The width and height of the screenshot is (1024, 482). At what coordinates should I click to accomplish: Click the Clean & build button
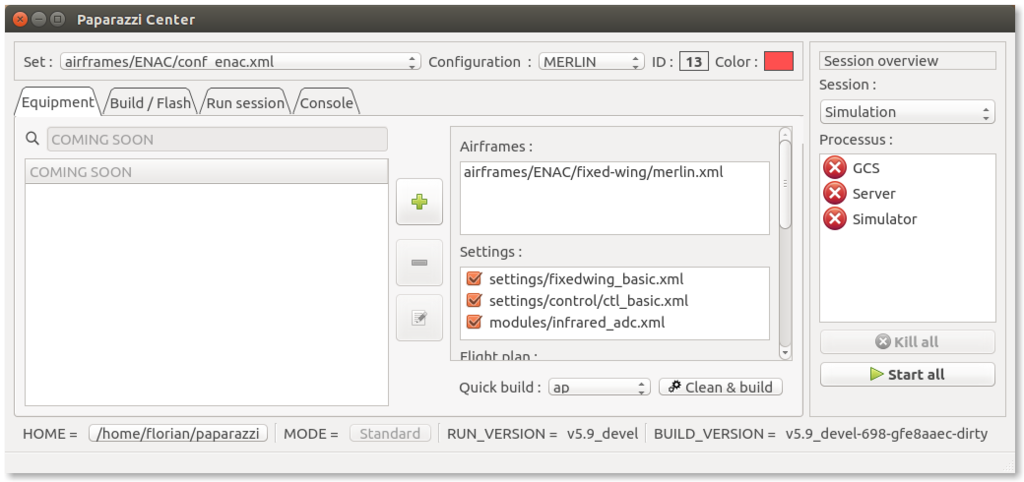720,387
